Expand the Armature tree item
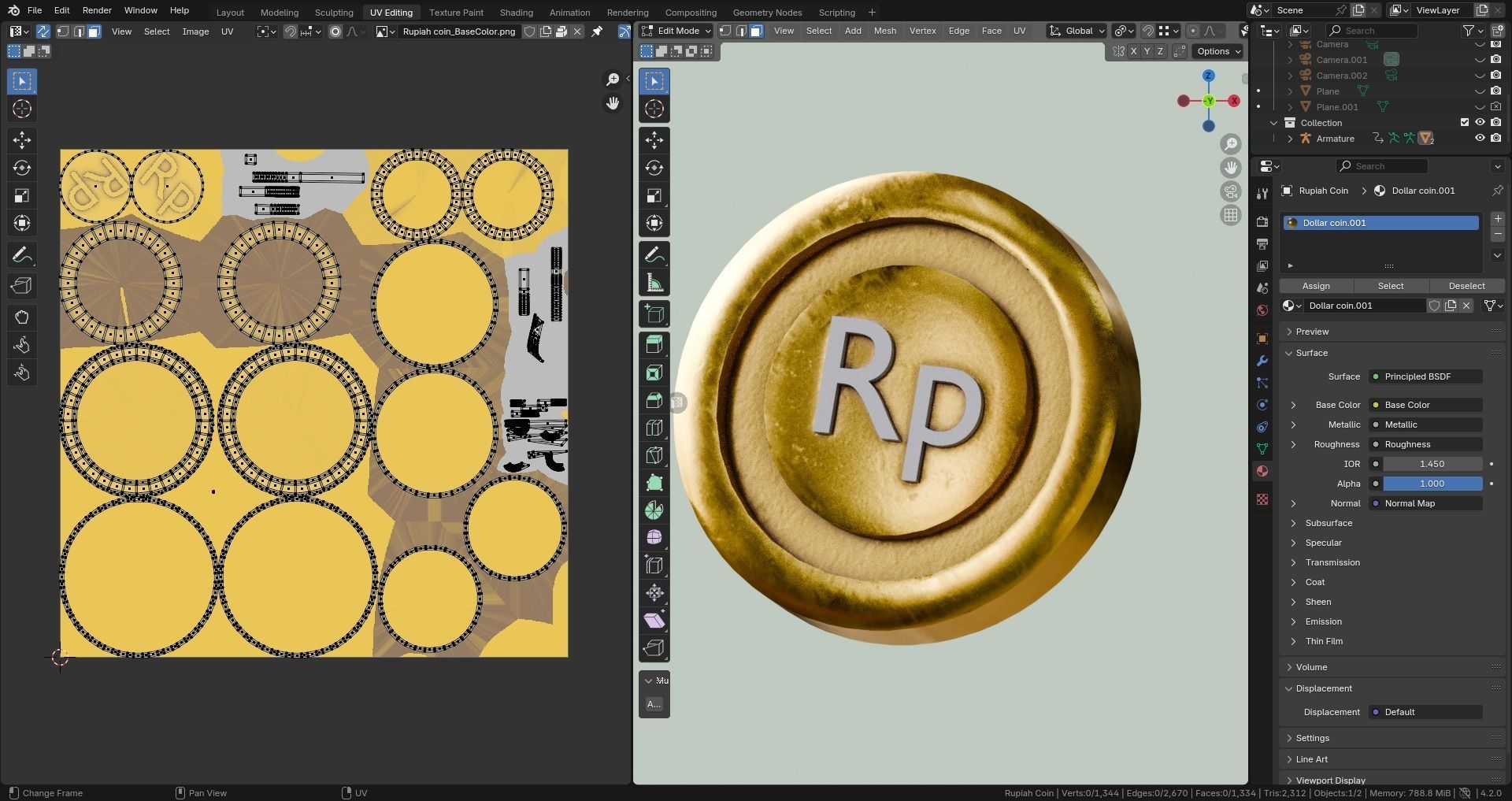 [1290, 139]
